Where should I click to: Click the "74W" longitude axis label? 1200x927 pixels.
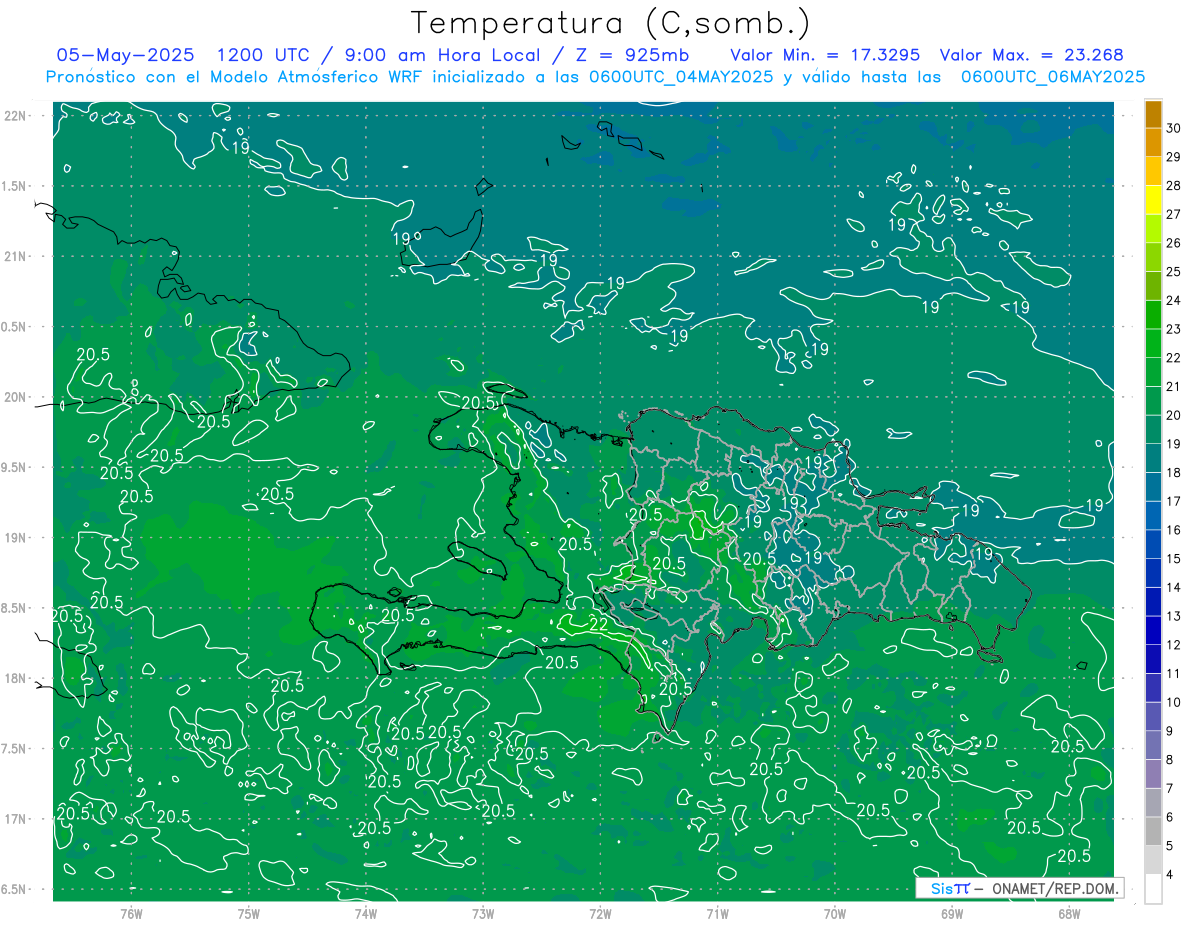(x=366, y=914)
